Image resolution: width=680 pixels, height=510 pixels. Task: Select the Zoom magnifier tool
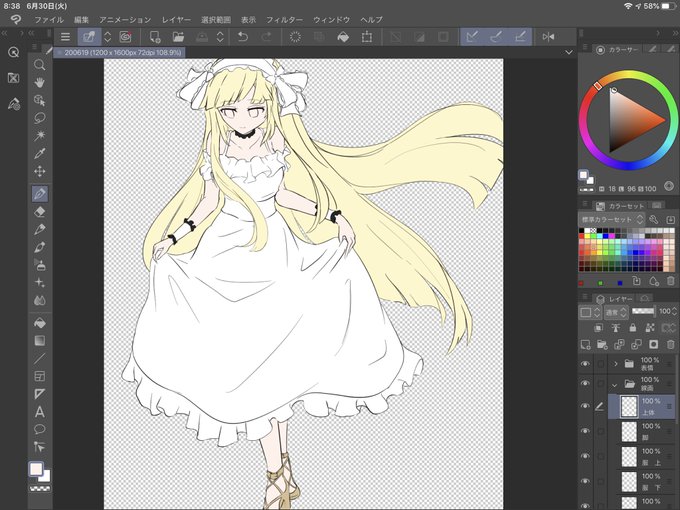[40, 65]
